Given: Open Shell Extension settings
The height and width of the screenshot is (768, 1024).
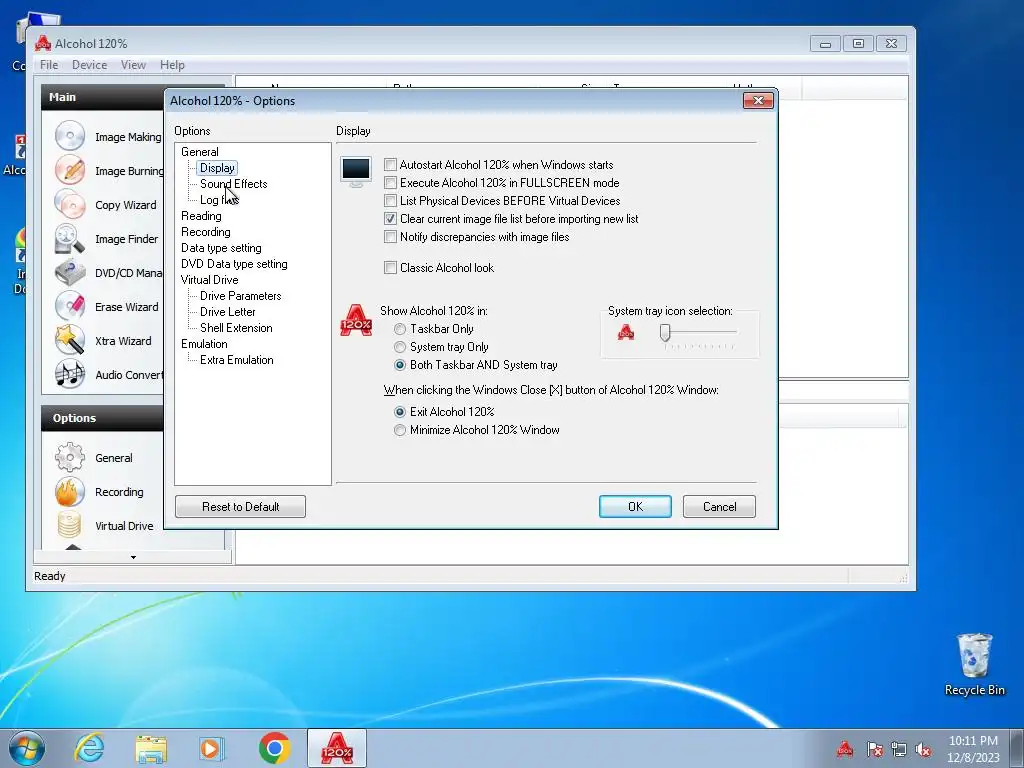Looking at the screenshot, I should (236, 328).
